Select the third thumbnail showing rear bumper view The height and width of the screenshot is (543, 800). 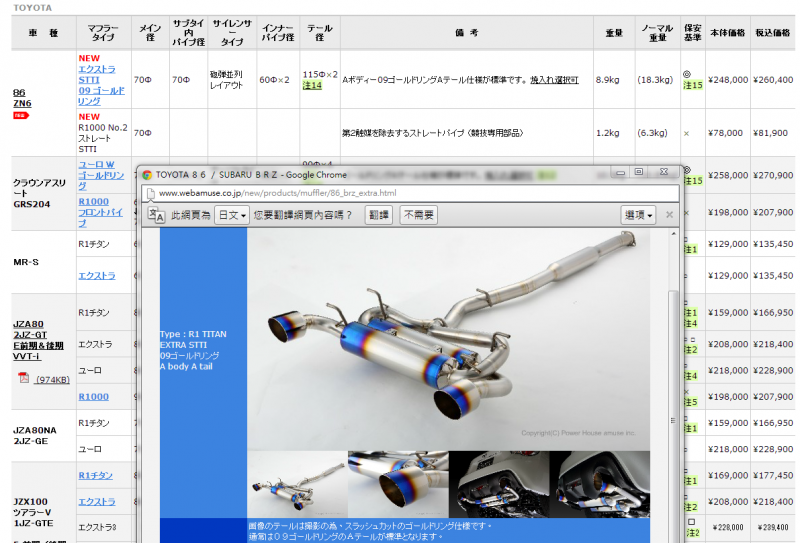[x=499, y=484]
